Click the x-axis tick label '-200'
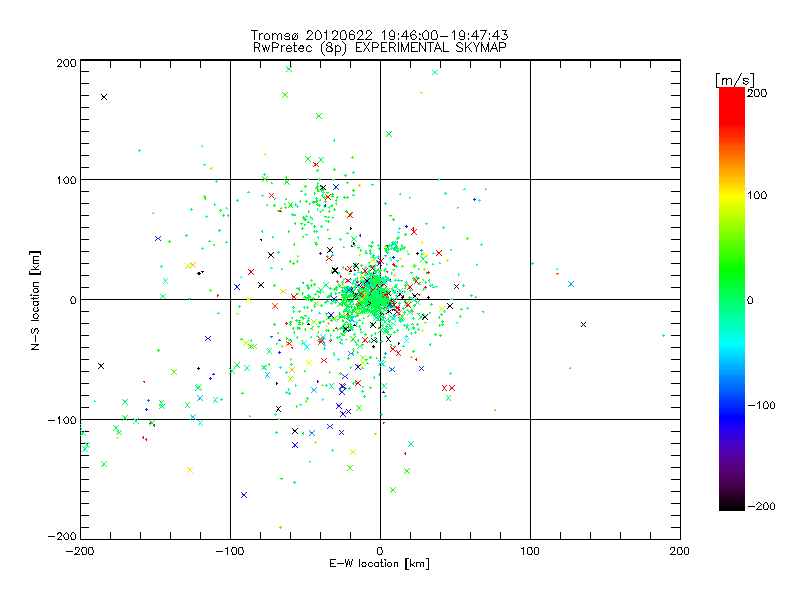Viewport: 800px width, 600px height. tap(80, 552)
